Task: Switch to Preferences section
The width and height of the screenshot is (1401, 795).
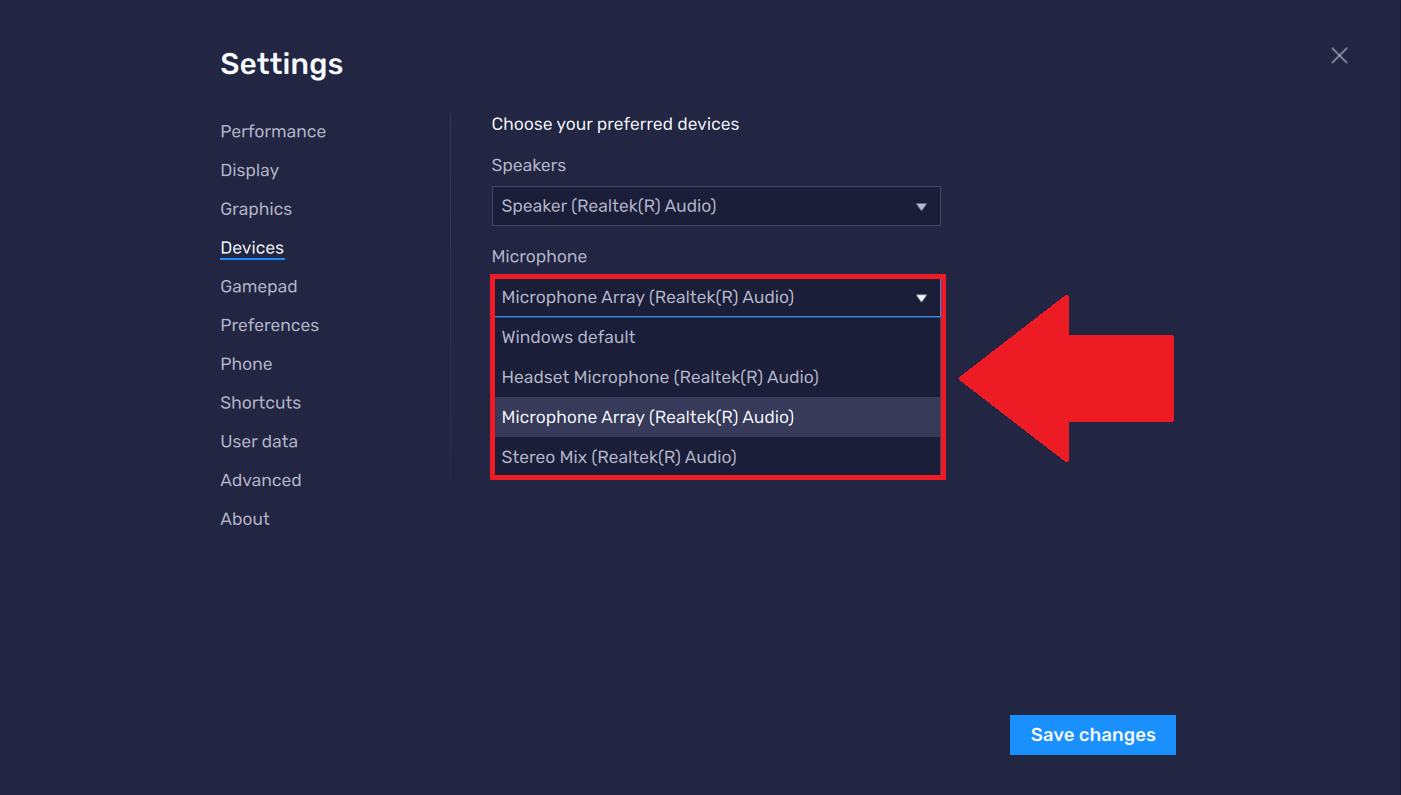Action: [x=270, y=325]
